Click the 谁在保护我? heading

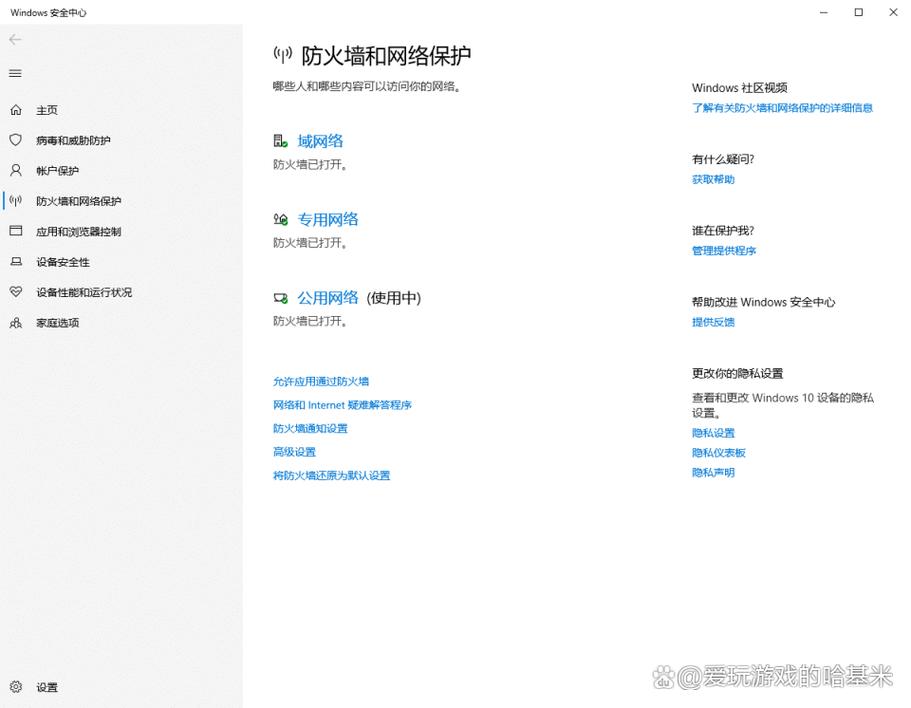point(723,231)
